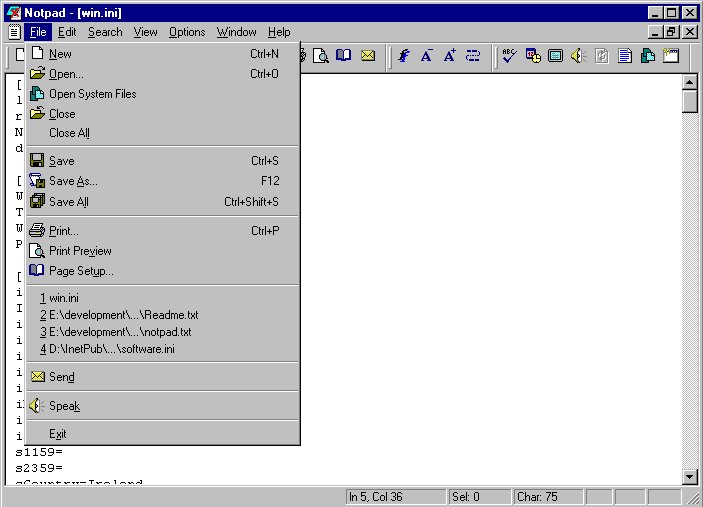Viewport: 703px width, 507px height.
Task: Open the Help menu
Action: coord(279,32)
